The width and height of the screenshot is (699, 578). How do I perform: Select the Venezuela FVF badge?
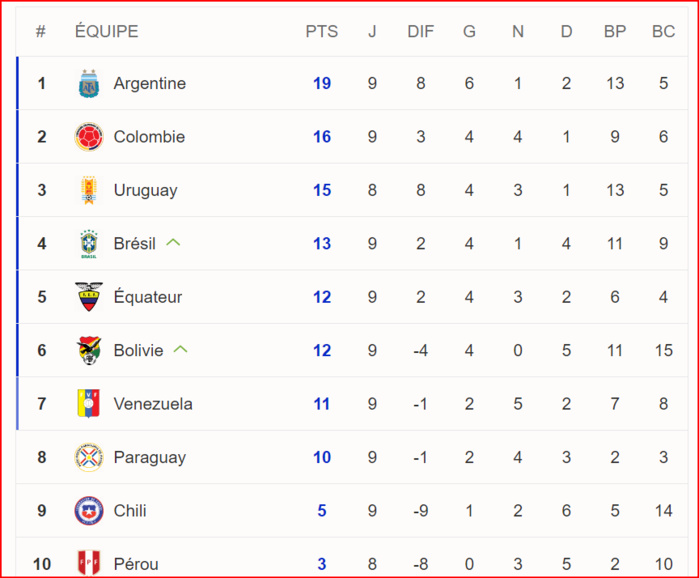point(89,404)
